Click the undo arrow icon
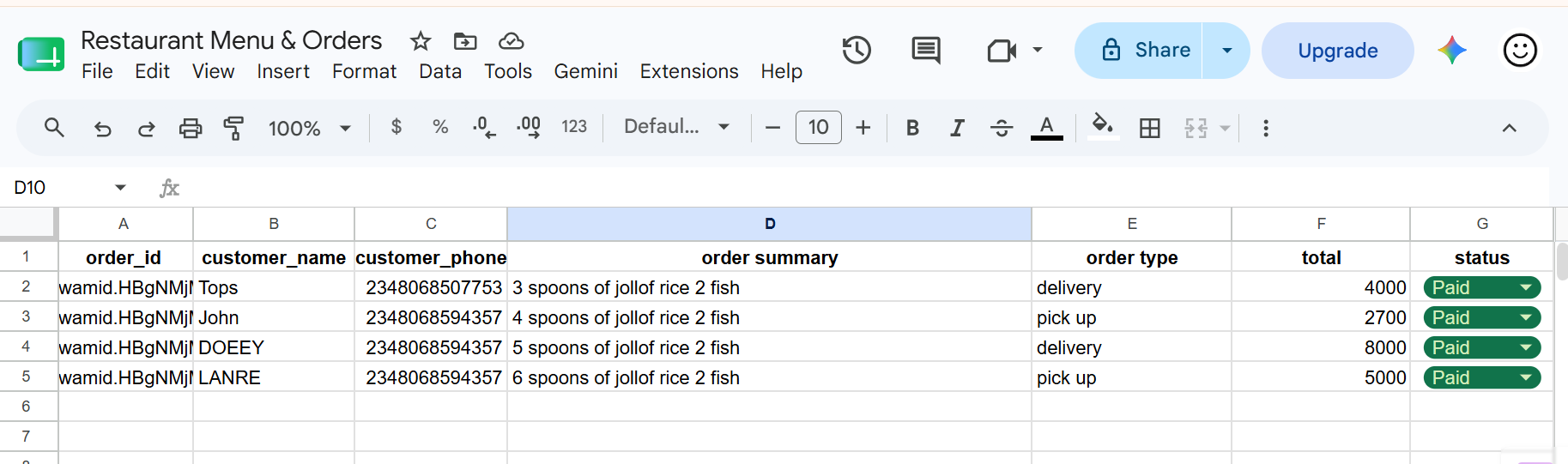Screen dimensions: 1568x464 pos(102,129)
